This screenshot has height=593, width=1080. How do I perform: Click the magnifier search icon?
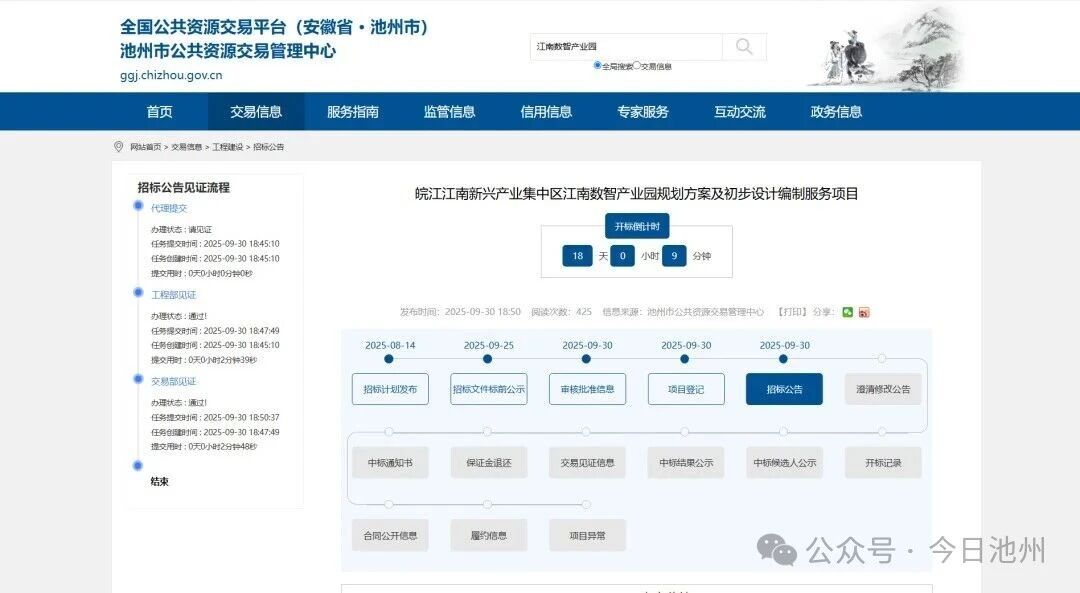[x=744, y=47]
